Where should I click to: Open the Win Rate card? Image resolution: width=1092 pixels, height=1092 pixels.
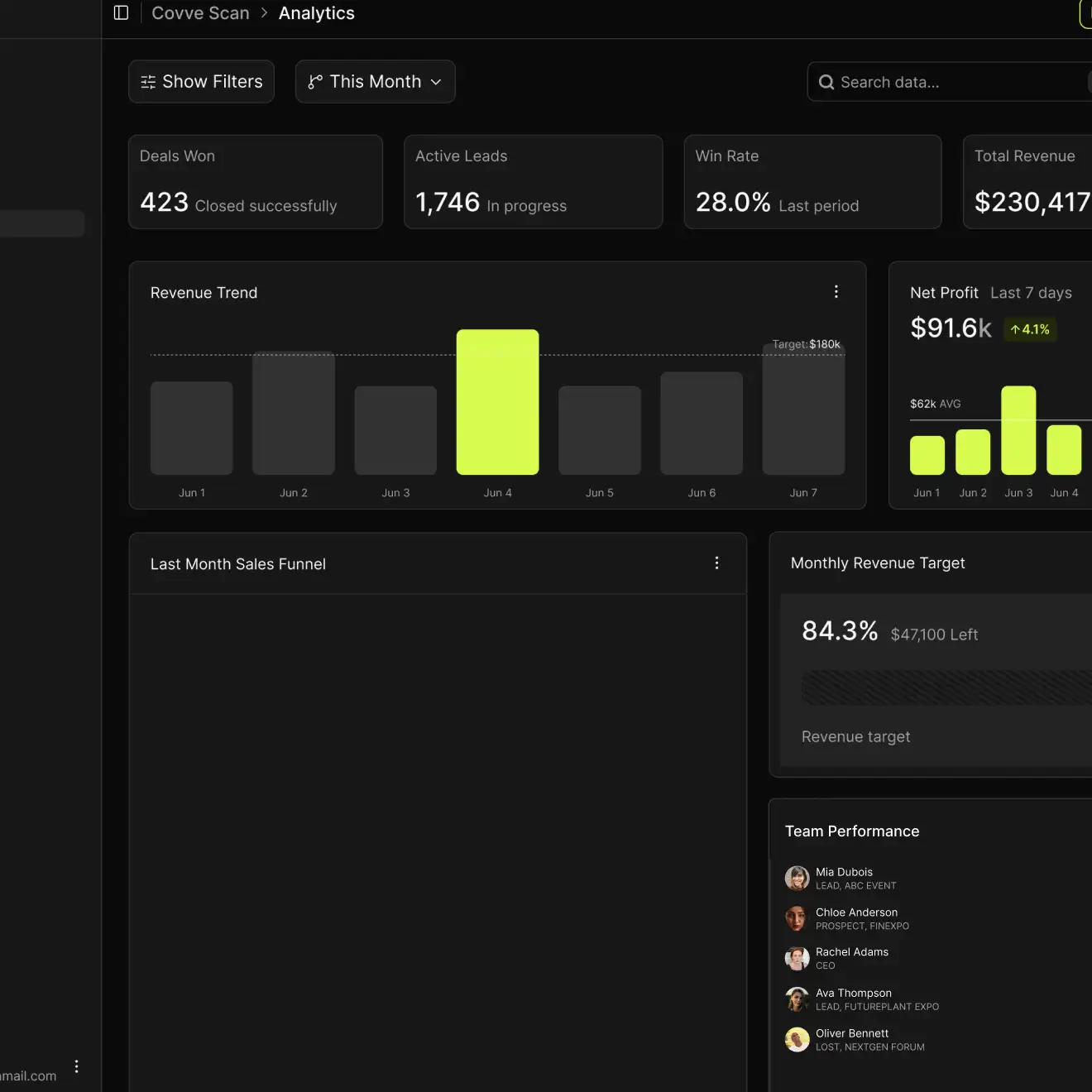coord(812,182)
